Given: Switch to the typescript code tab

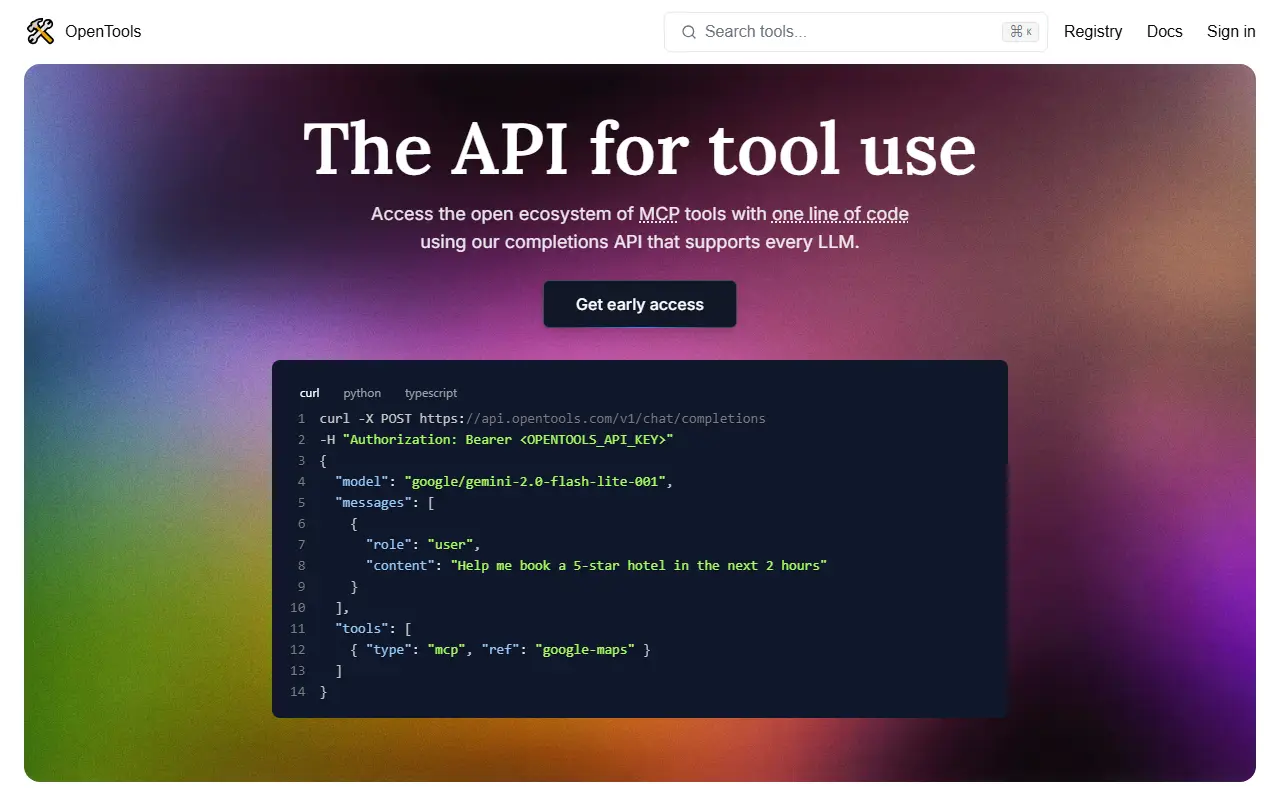Looking at the screenshot, I should point(431,393).
